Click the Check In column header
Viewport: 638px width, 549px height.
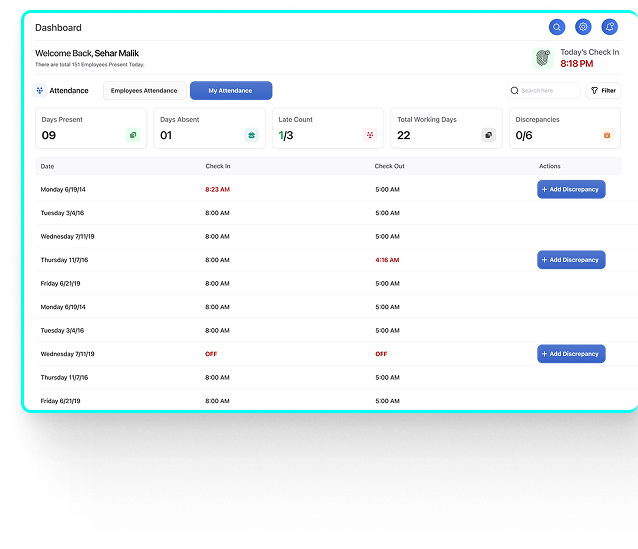(217, 166)
